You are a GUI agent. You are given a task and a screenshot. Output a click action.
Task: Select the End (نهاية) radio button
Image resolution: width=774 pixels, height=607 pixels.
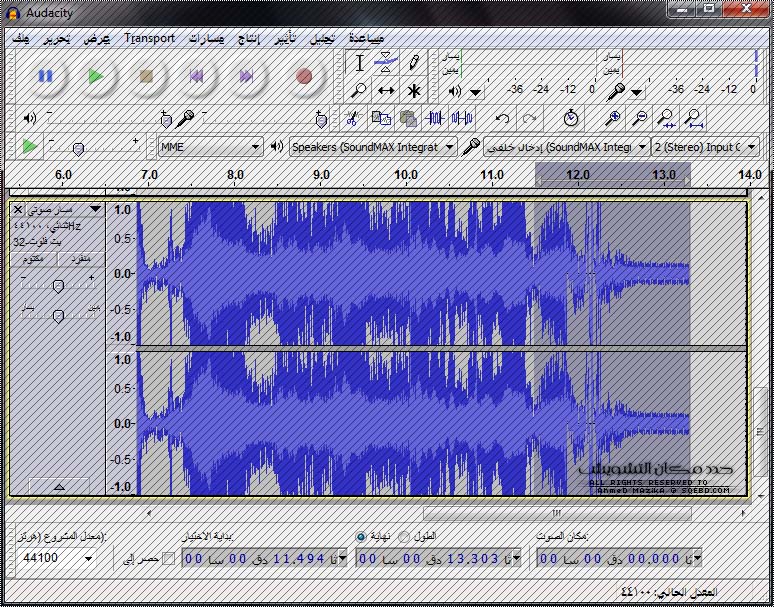(361, 537)
